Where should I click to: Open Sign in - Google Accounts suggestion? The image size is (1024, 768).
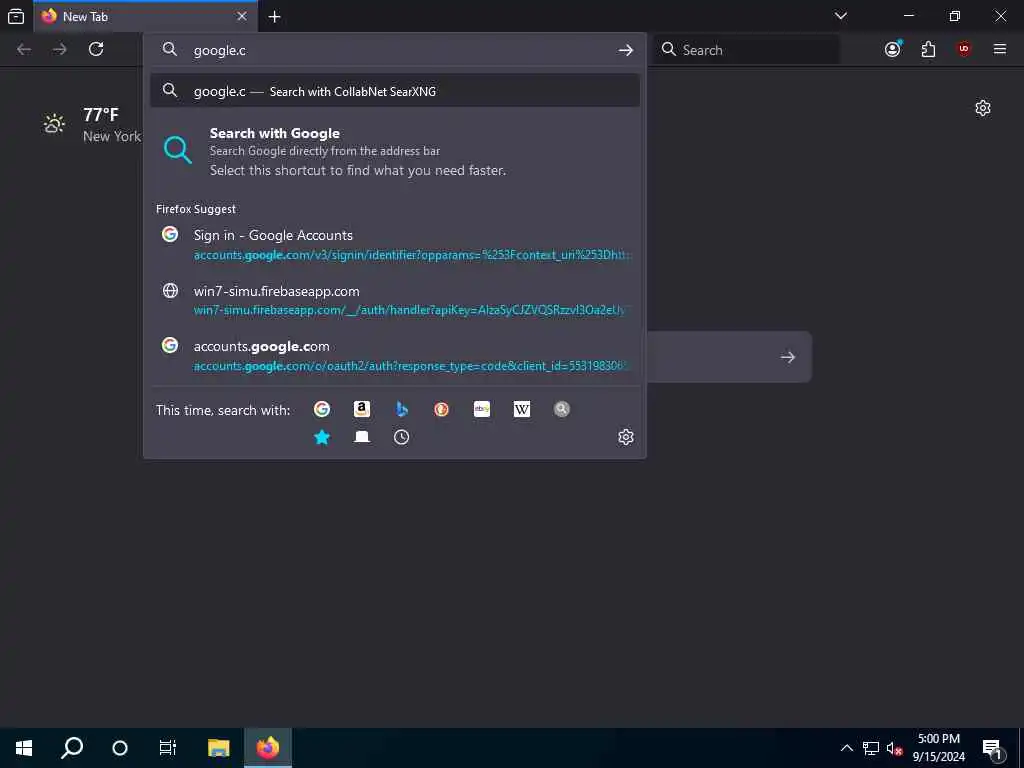pos(395,244)
